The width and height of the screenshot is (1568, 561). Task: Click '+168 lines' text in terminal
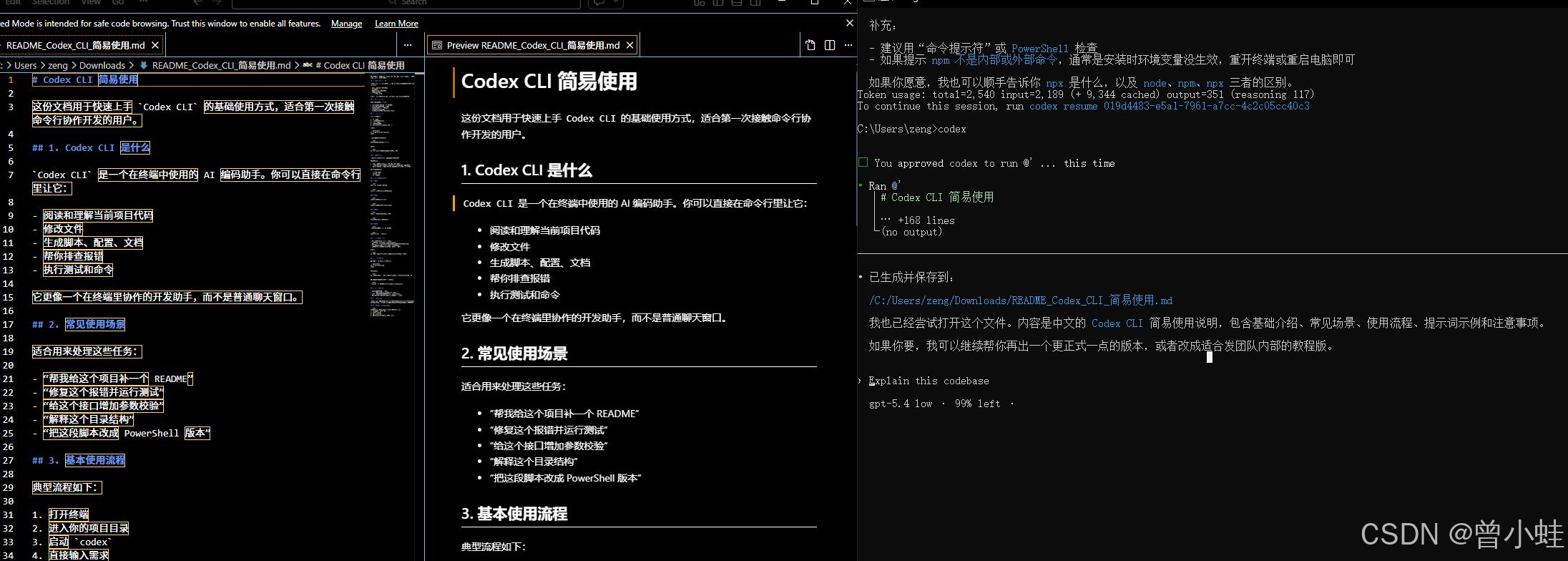coord(926,220)
